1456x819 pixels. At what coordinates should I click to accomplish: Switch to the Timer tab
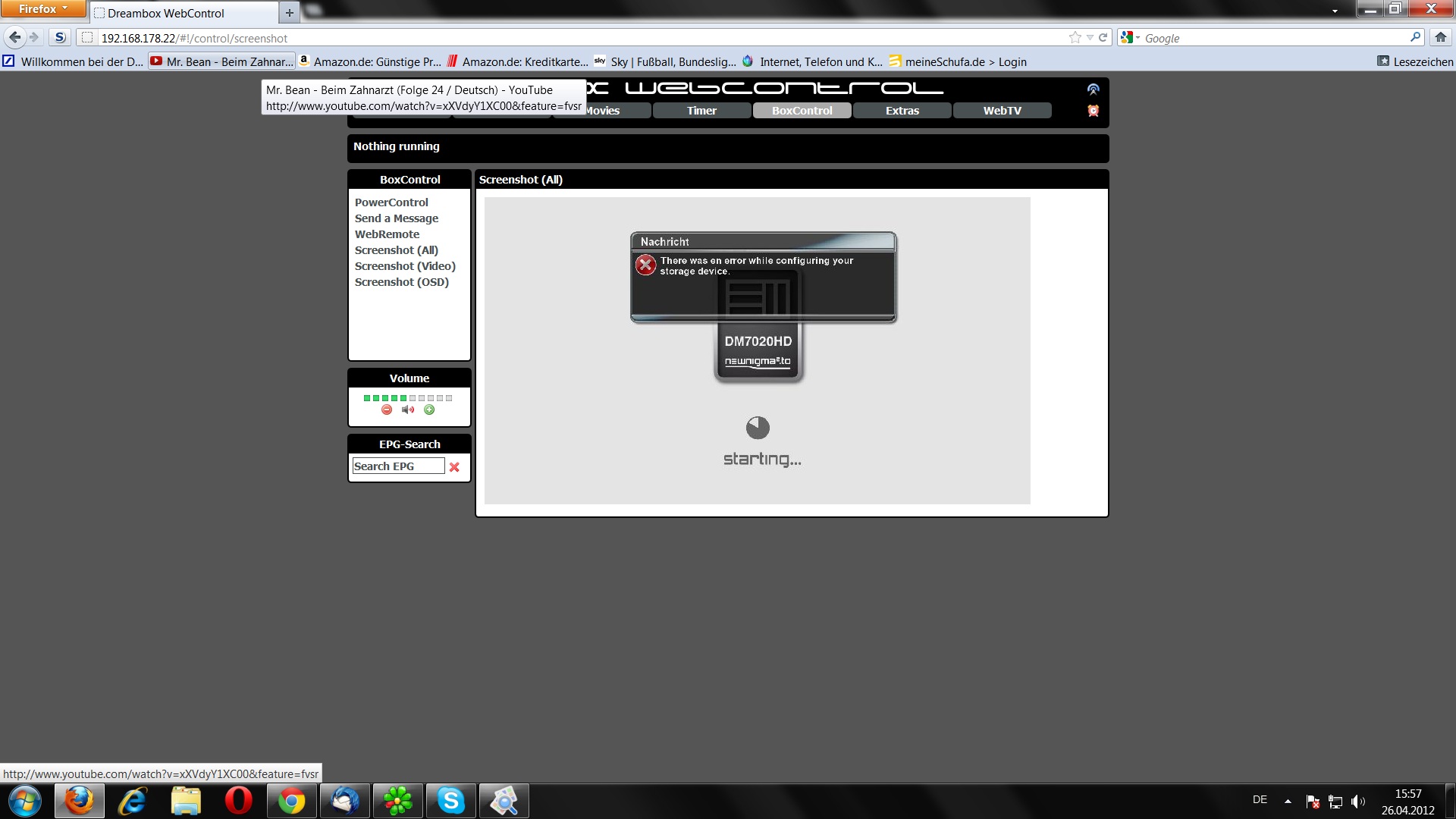pos(701,111)
